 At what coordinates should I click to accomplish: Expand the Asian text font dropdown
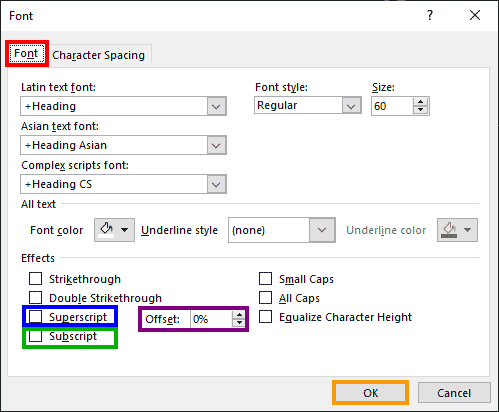pyautogui.click(x=216, y=145)
